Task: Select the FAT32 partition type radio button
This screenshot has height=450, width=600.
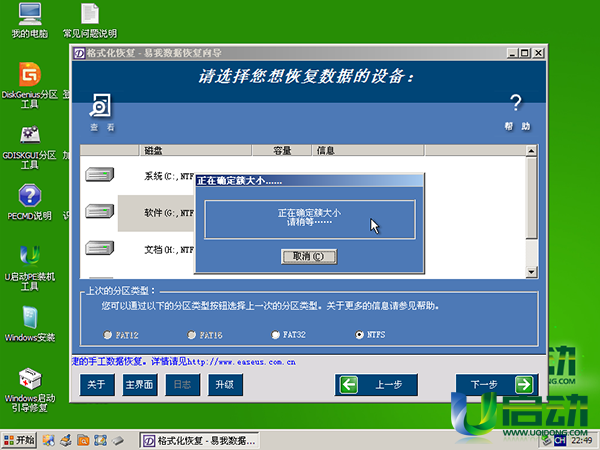Action: pos(275,335)
